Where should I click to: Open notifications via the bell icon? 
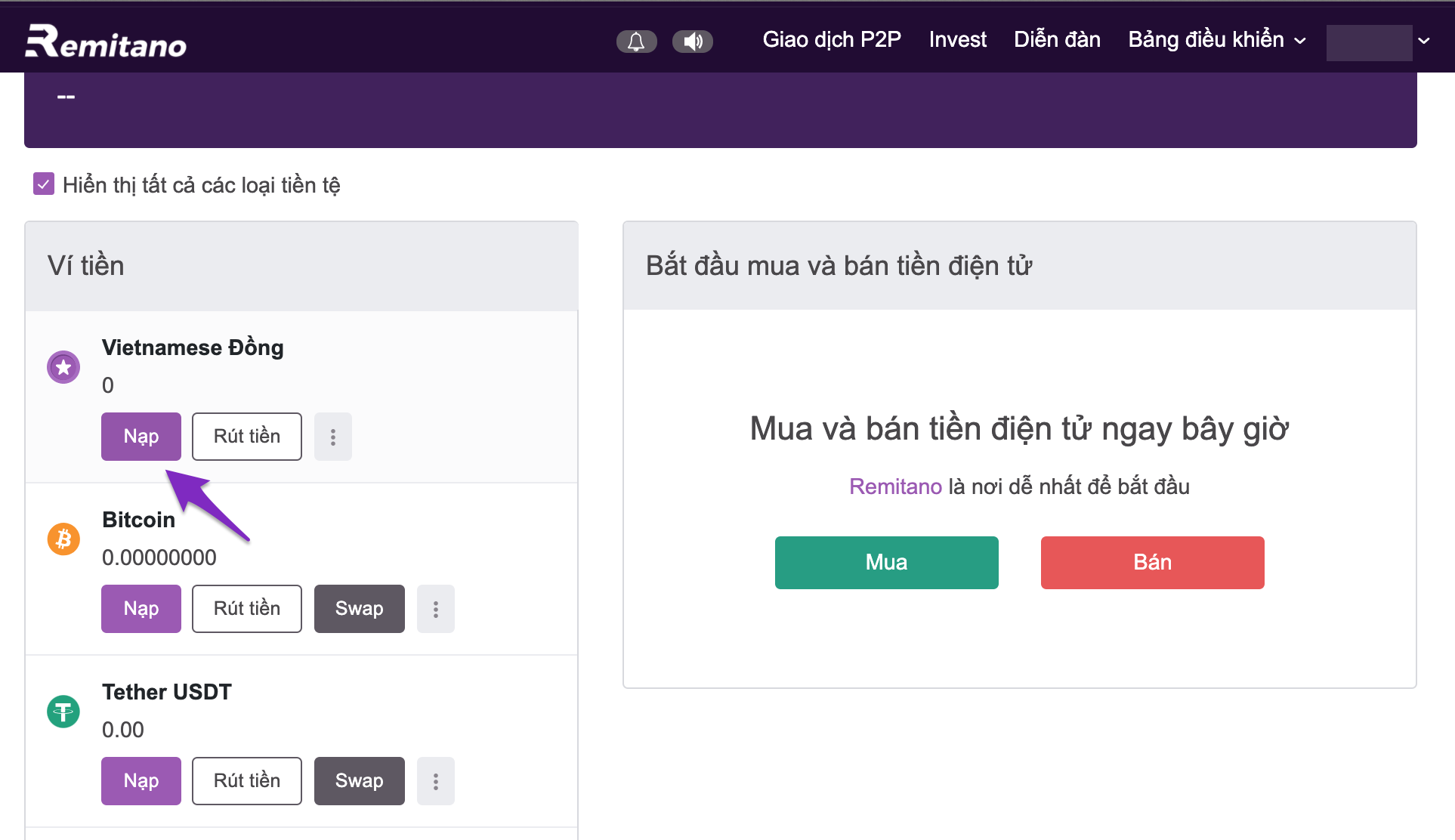pos(636,42)
